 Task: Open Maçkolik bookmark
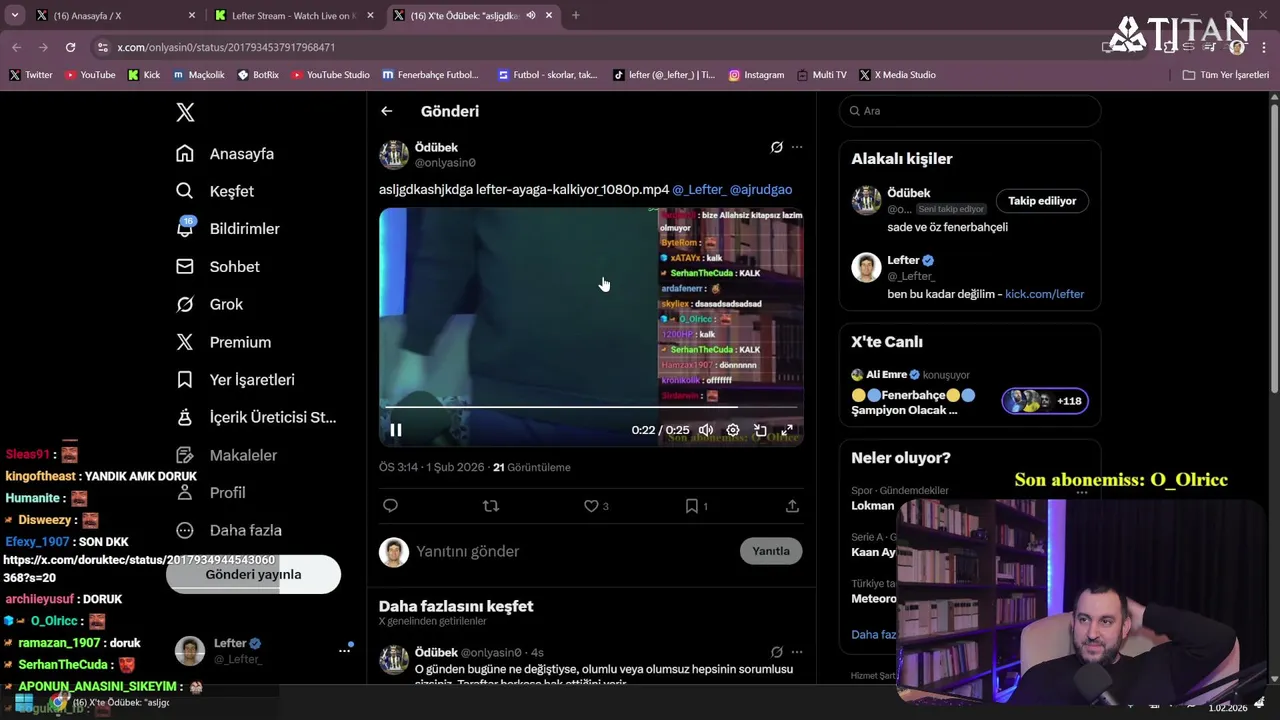199,75
